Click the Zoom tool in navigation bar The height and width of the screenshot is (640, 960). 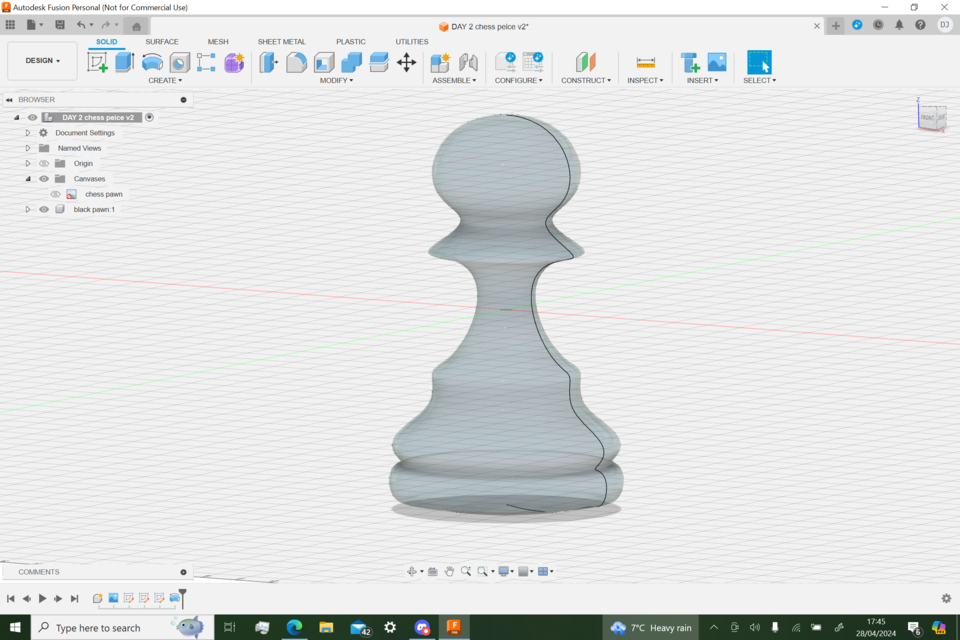point(466,570)
